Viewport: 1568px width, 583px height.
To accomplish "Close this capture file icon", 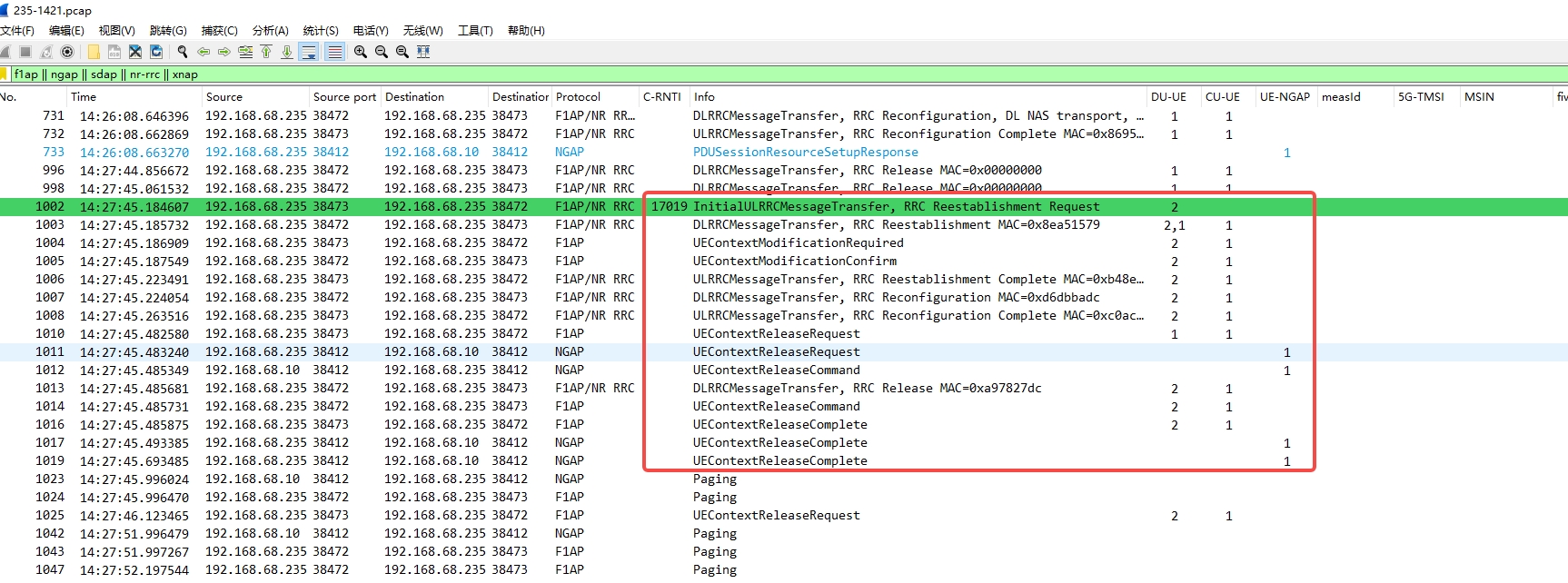I will coord(135,52).
